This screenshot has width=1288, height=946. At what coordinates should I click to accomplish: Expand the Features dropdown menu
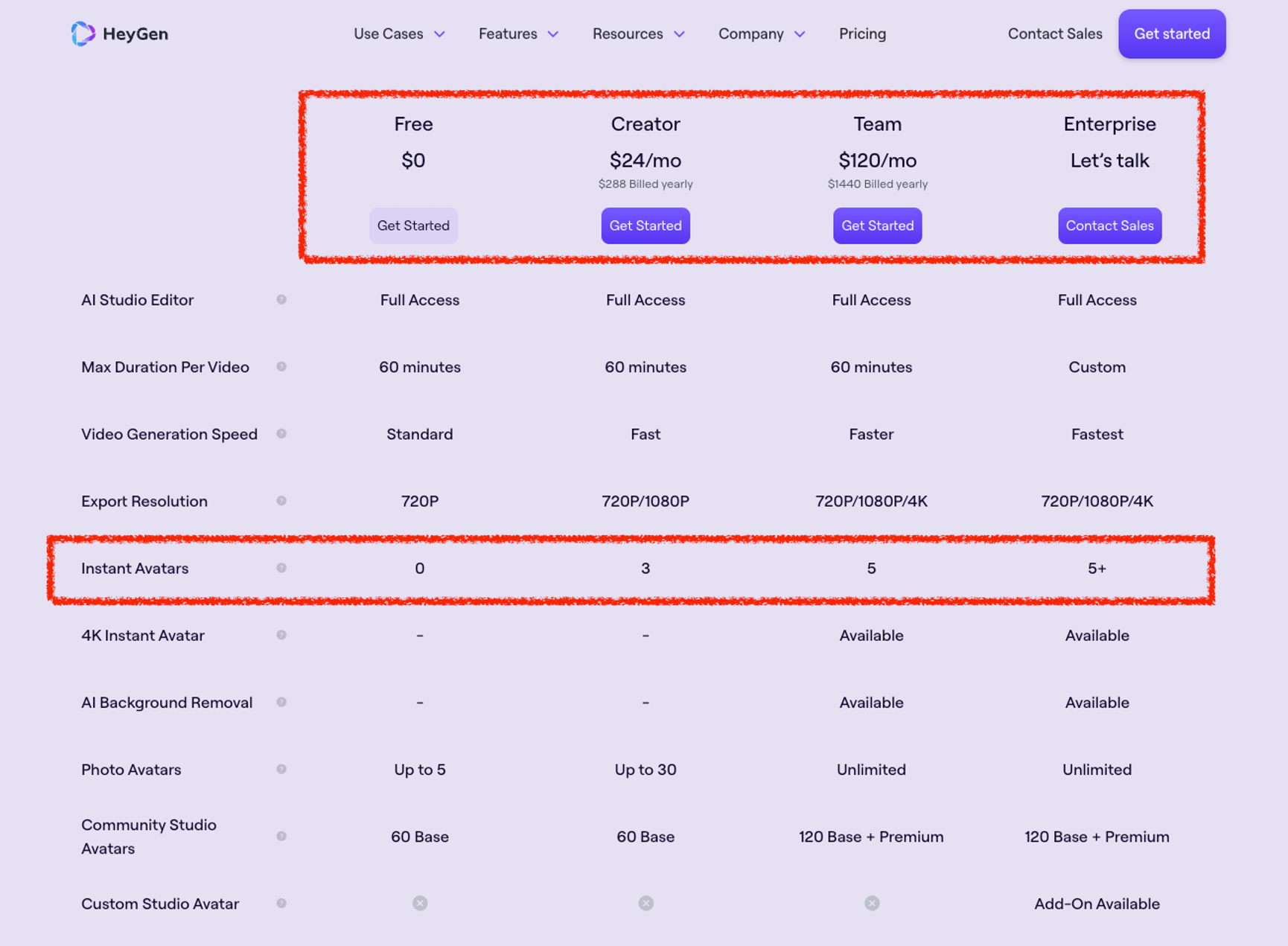518,33
